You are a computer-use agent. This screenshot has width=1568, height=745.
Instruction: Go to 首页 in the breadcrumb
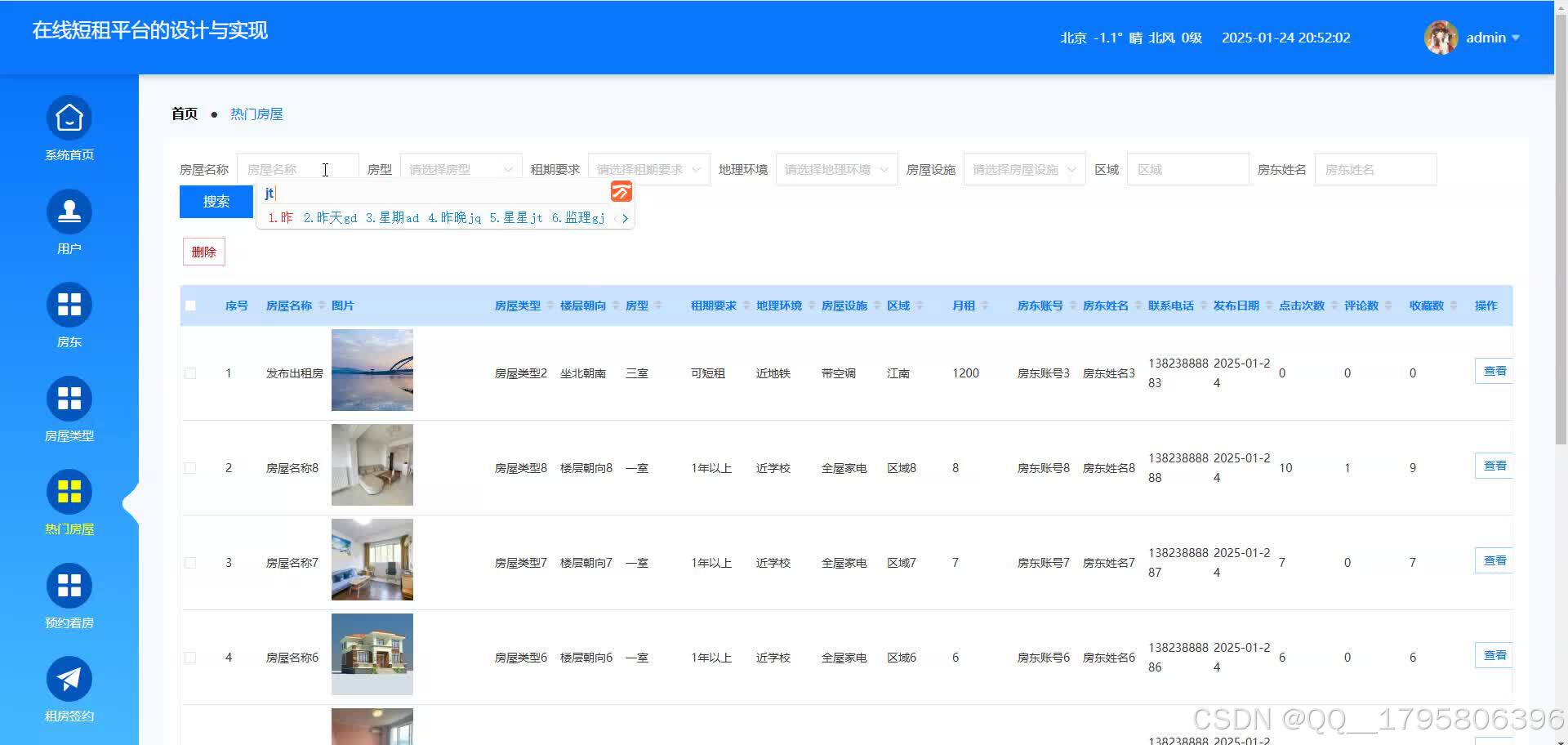pyautogui.click(x=184, y=114)
